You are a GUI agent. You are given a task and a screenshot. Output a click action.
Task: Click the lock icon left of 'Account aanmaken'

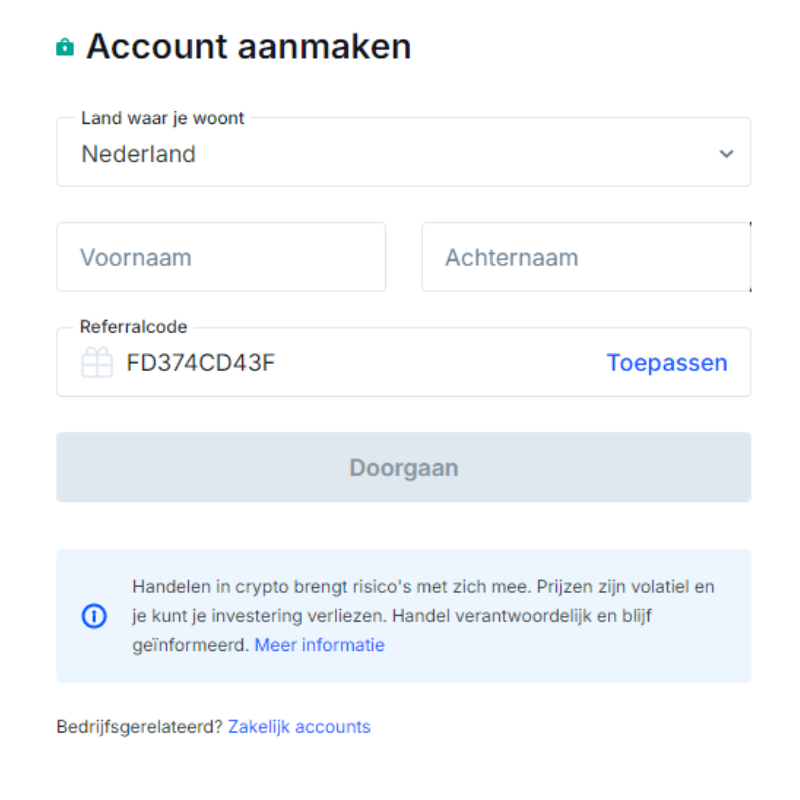click(66, 45)
